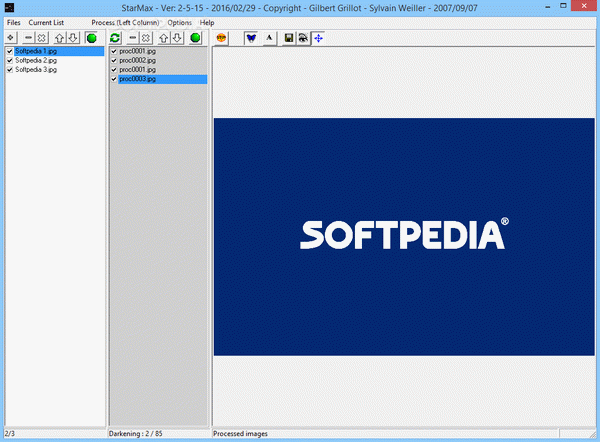Screen dimensions: 600x442
Task: Uncheck the Softpedia 3.jpg checkbox
Action: [10, 70]
